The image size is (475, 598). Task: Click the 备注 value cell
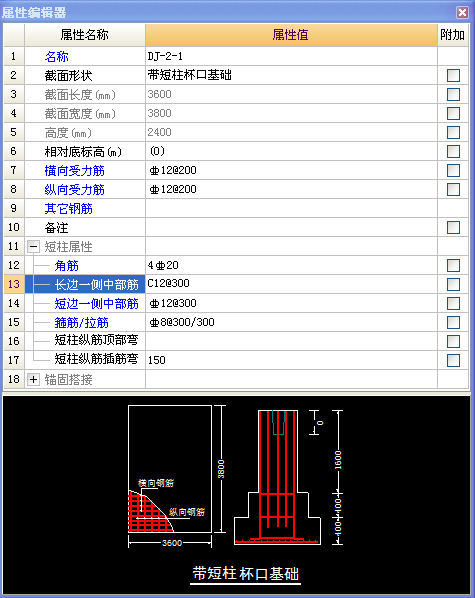[291, 227]
